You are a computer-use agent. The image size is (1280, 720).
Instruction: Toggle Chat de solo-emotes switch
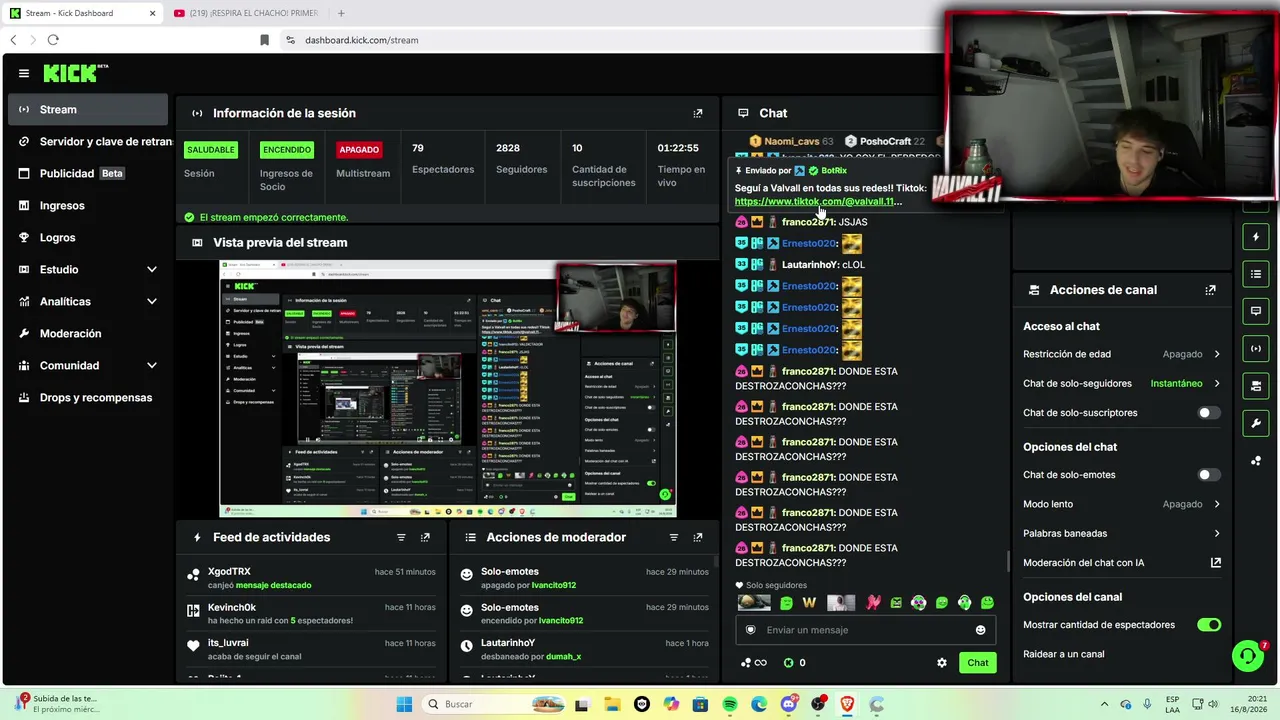(x=1209, y=475)
